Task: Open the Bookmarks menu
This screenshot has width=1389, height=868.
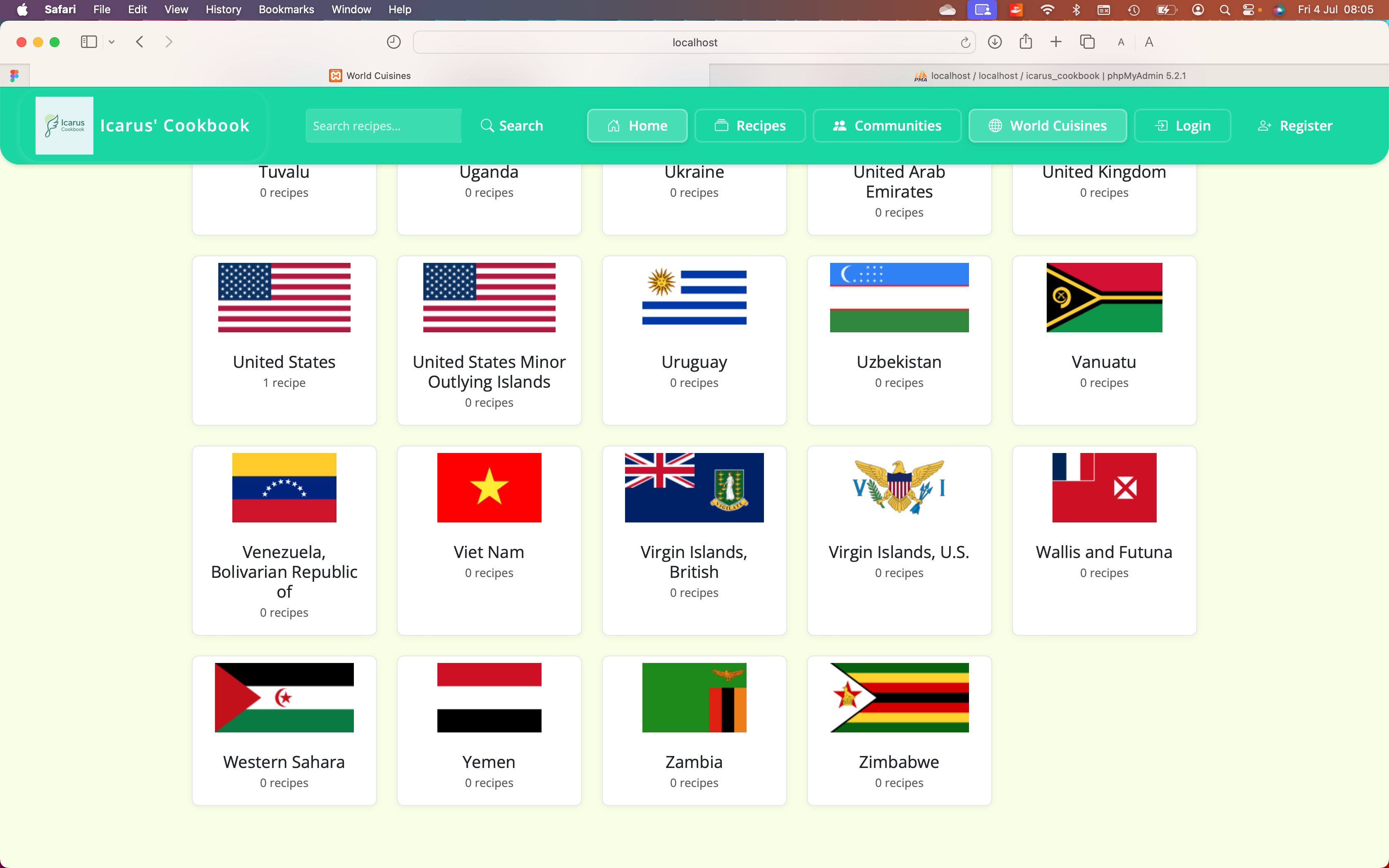Action: tap(286, 9)
